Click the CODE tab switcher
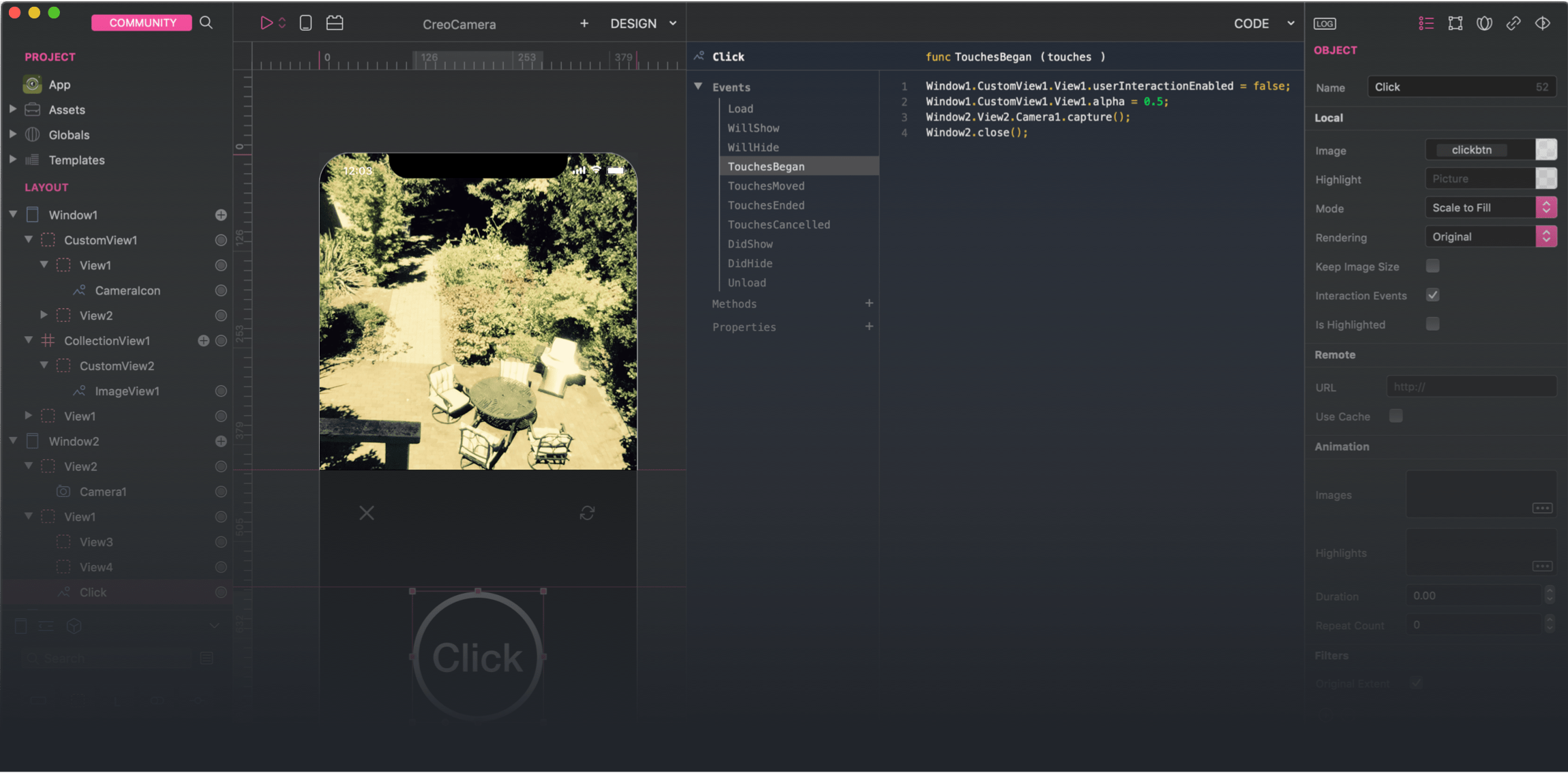This screenshot has height=773, width=1568. 1253,22
